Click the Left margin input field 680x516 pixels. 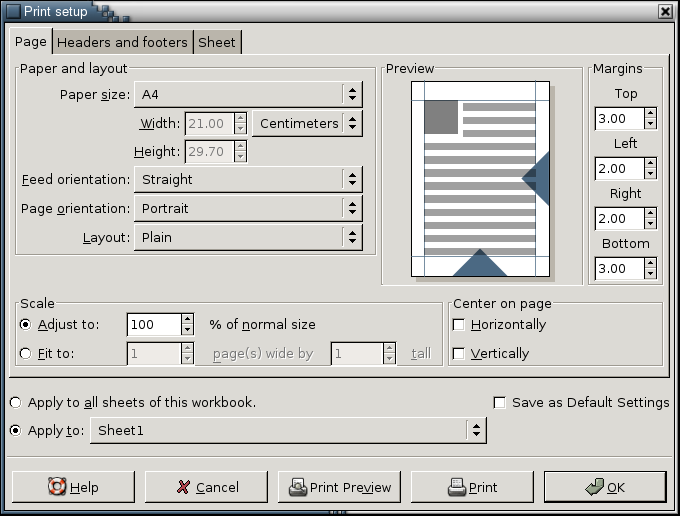(618, 169)
